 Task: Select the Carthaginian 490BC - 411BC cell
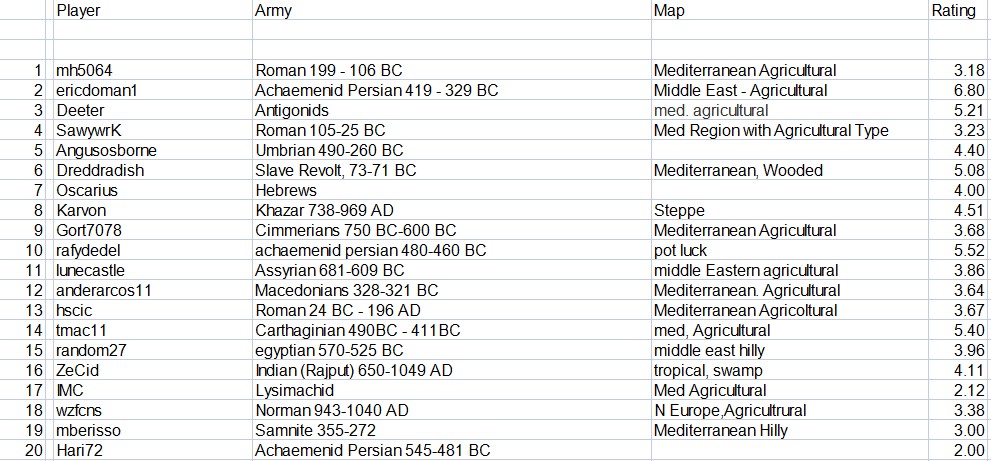coord(452,331)
